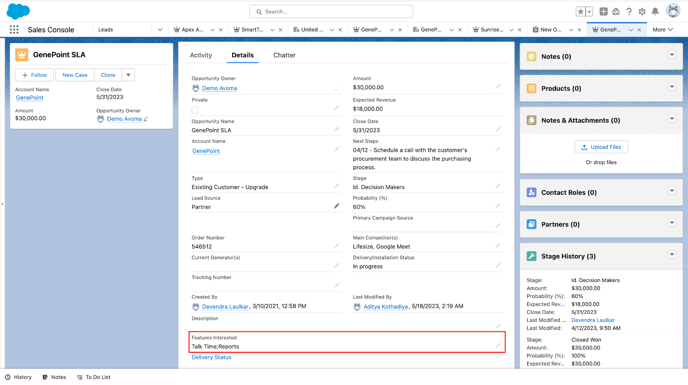Switch to the SmartT... workspace tab
The width and height of the screenshot is (688, 385).
pos(249,29)
